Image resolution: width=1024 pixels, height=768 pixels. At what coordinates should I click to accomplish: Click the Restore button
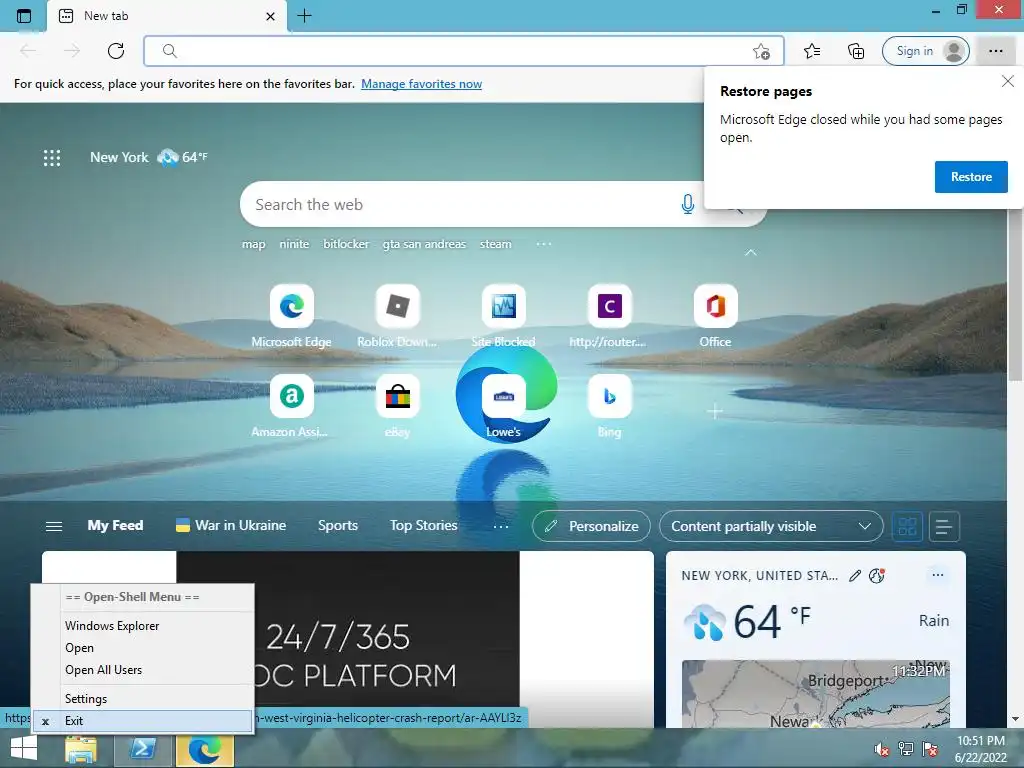click(971, 177)
